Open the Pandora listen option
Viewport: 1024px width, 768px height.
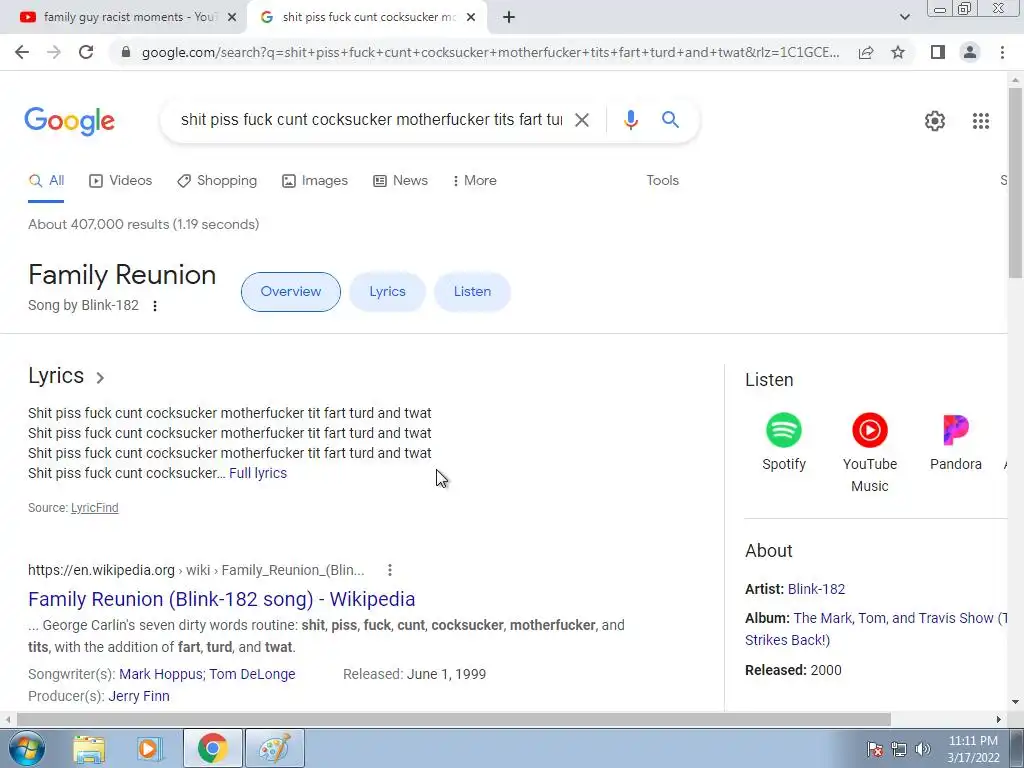pyautogui.click(x=955, y=442)
